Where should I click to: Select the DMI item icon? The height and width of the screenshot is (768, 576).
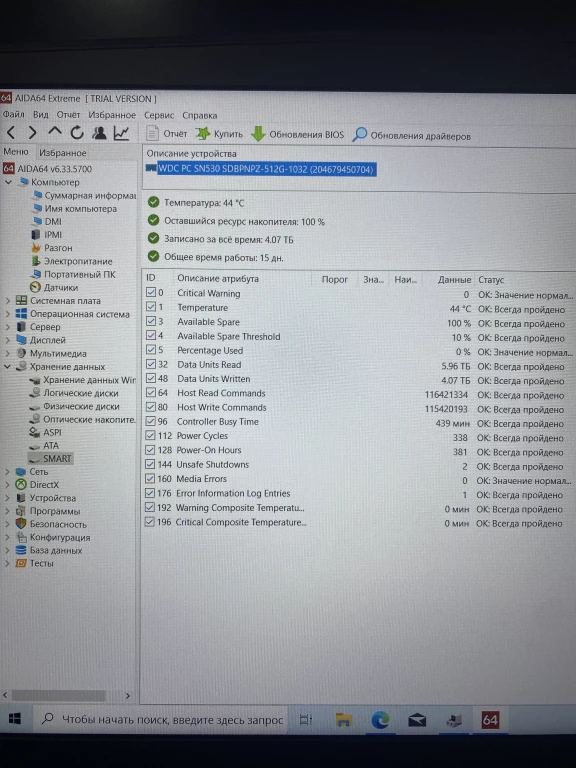tap(37, 221)
